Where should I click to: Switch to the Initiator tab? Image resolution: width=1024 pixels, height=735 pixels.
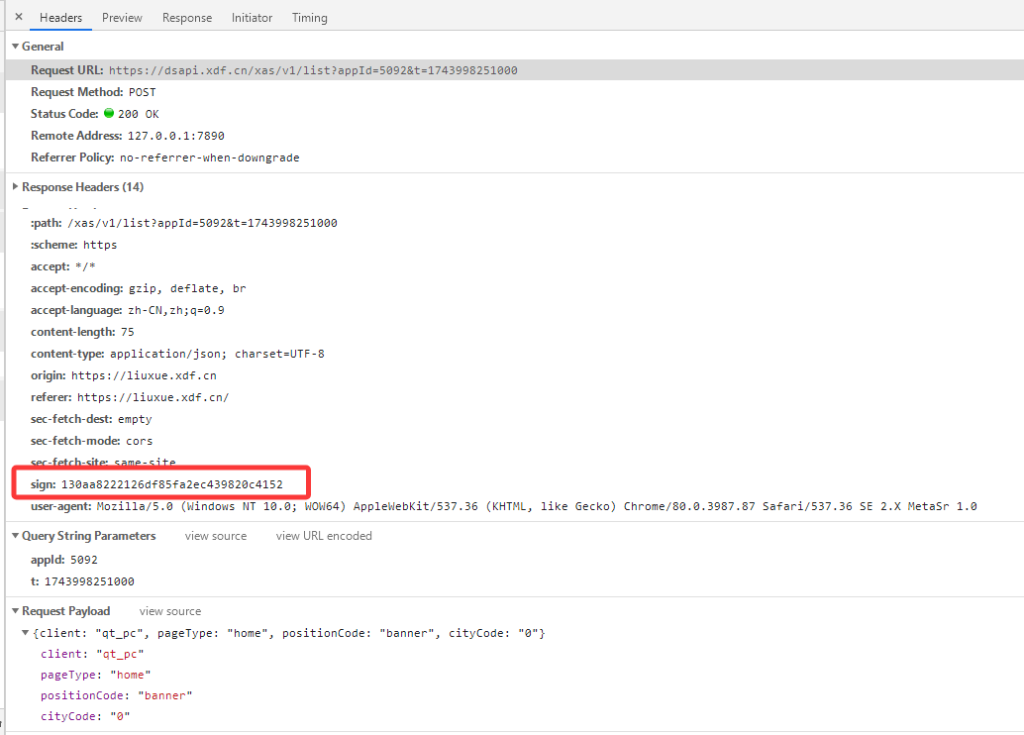coord(252,18)
